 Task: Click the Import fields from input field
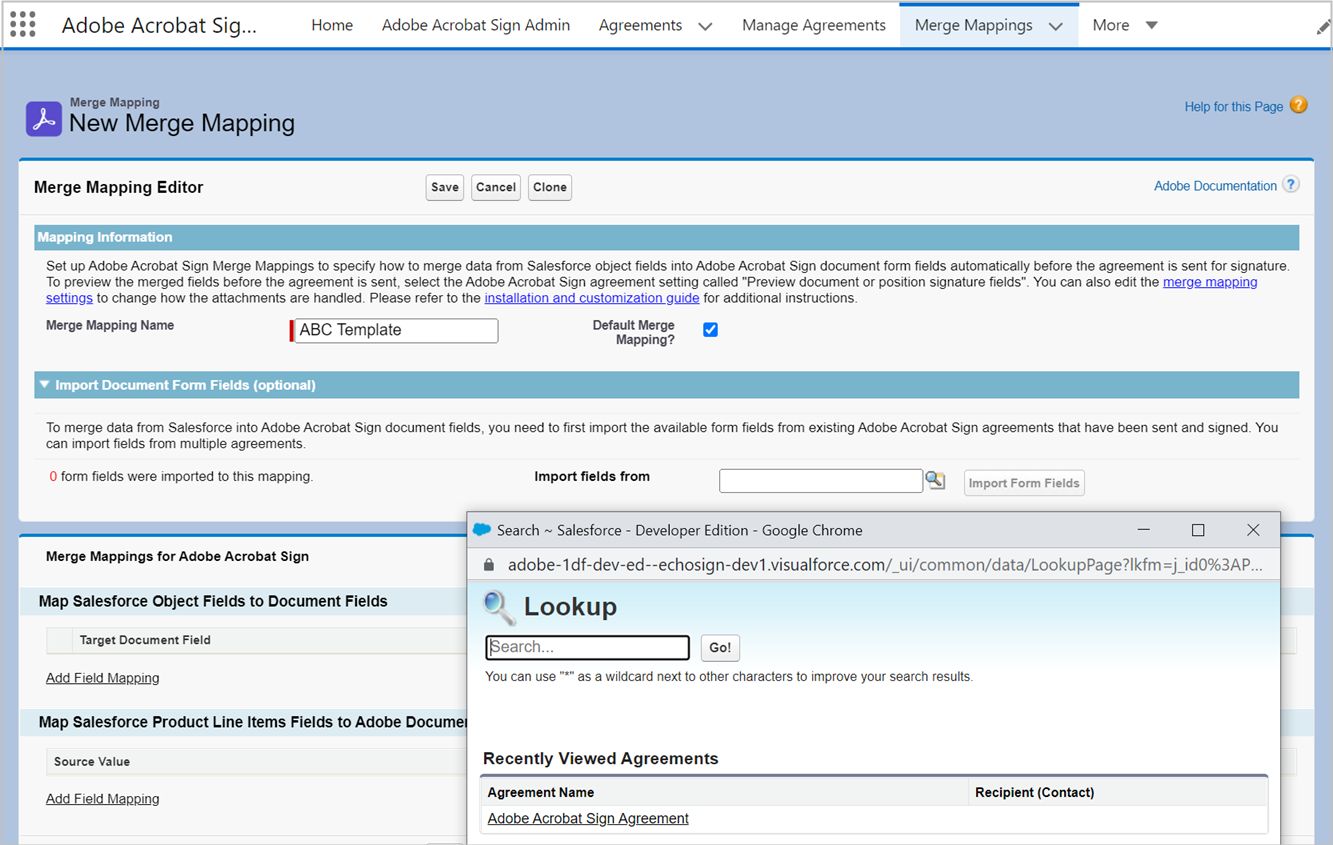coord(821,481)
